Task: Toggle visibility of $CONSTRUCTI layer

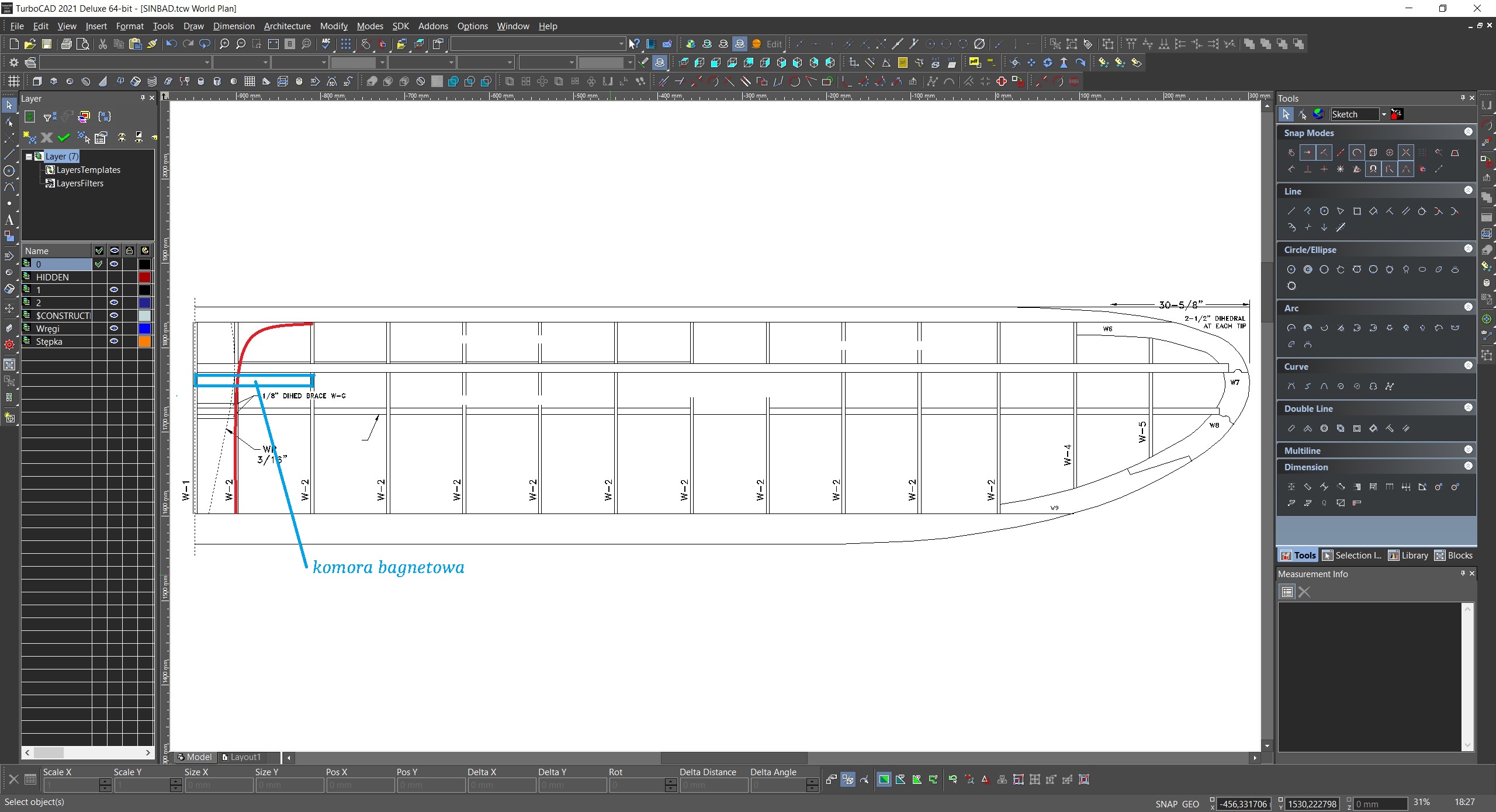Action: (114, 315)
